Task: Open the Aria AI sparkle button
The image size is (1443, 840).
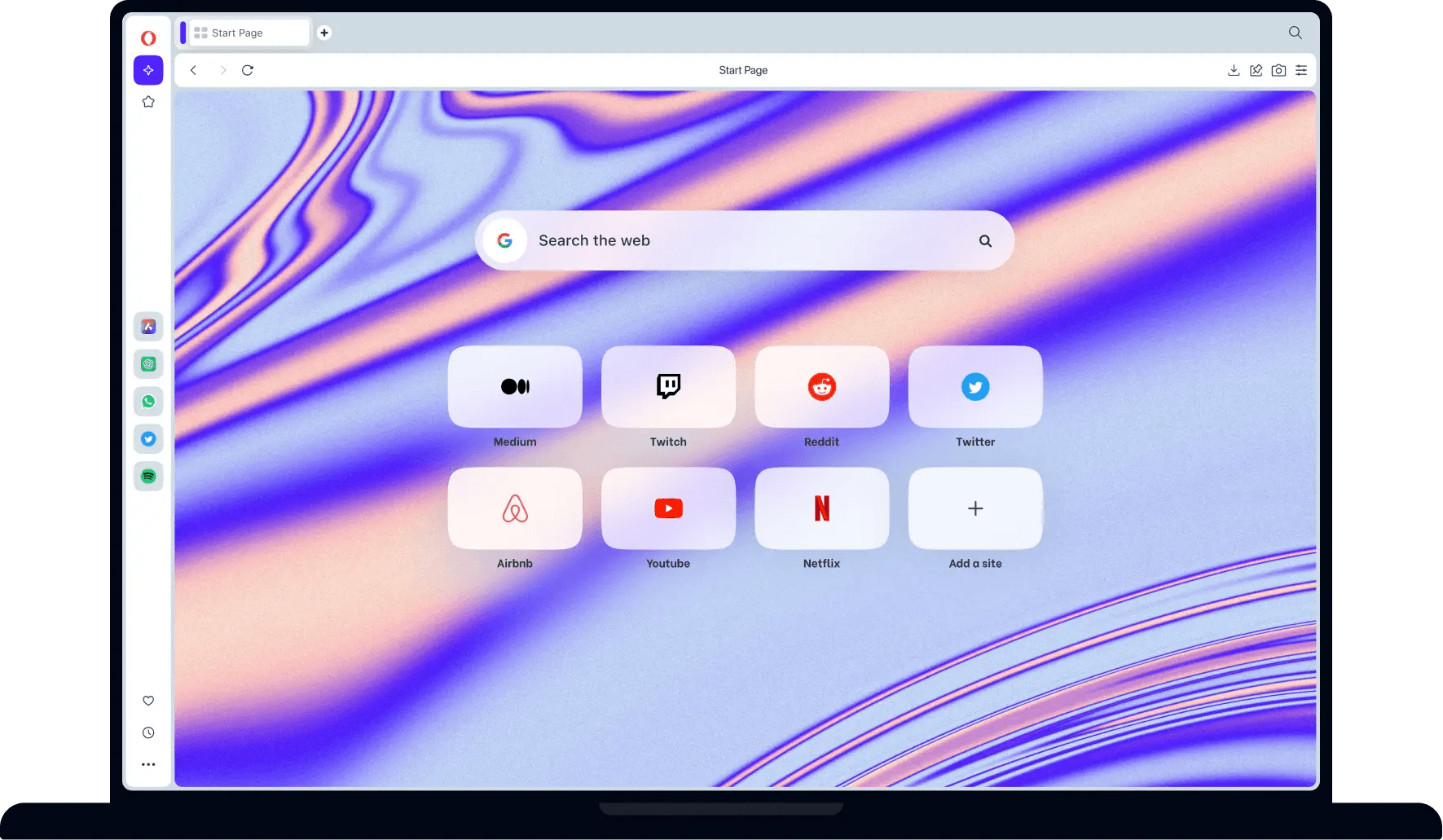Action: pyautogui.click(x=148, y=70)
